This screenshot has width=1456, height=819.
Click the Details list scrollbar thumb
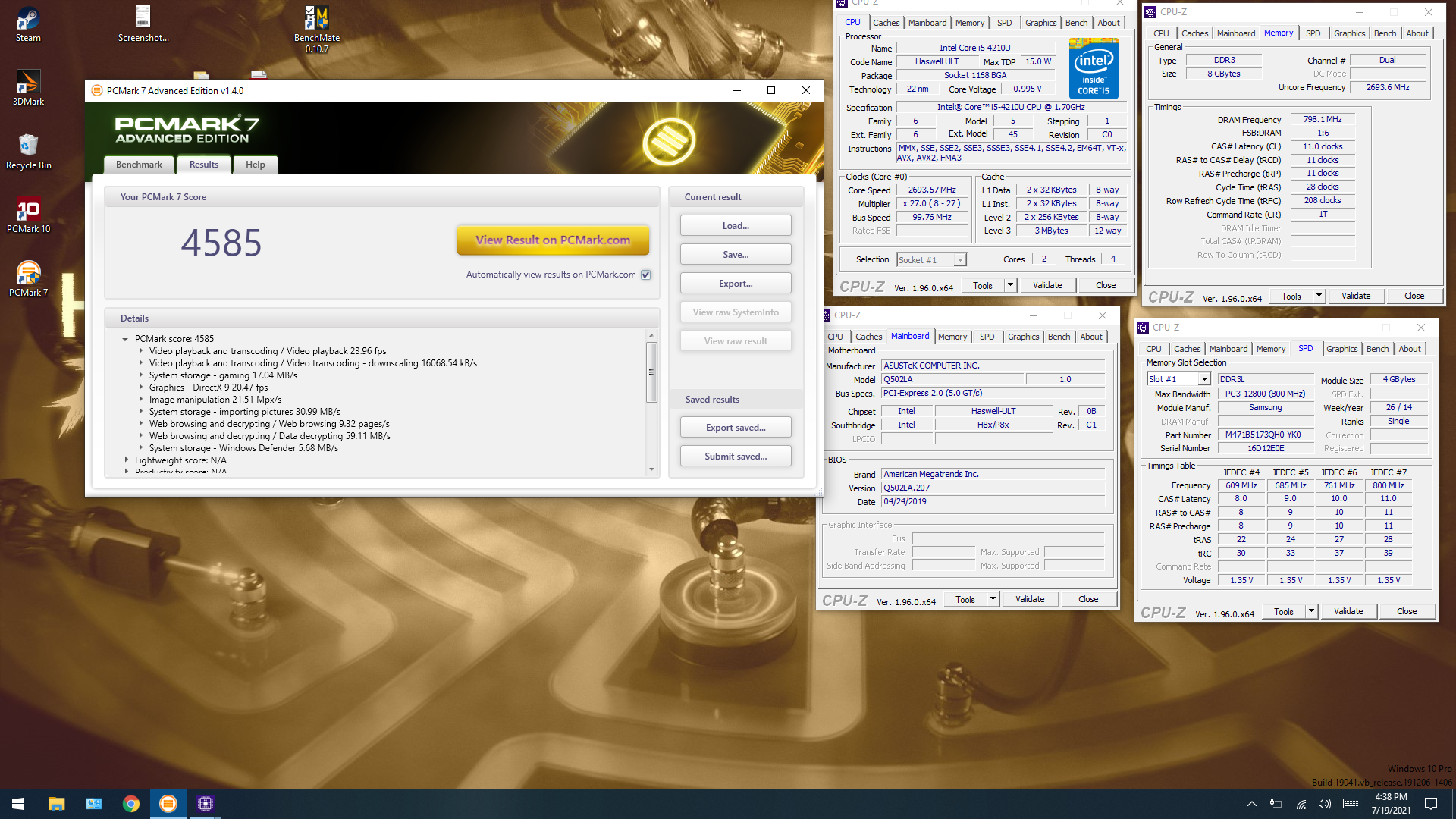click(x=651, y=372)
